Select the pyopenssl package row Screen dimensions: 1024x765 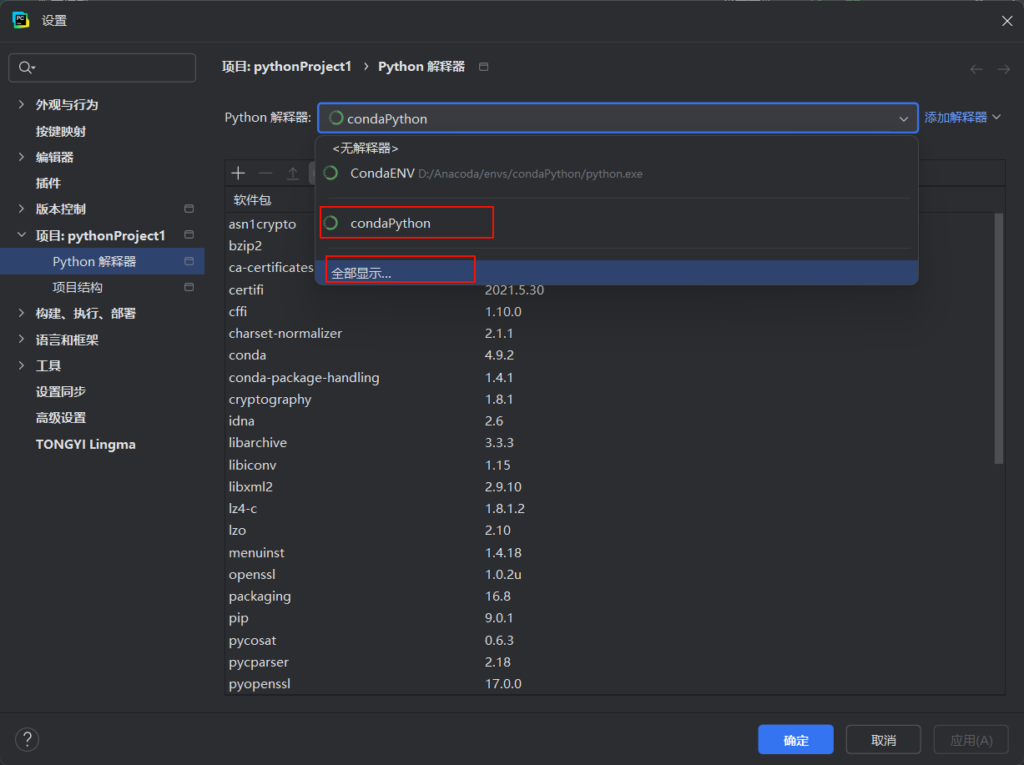pos(610,684)
